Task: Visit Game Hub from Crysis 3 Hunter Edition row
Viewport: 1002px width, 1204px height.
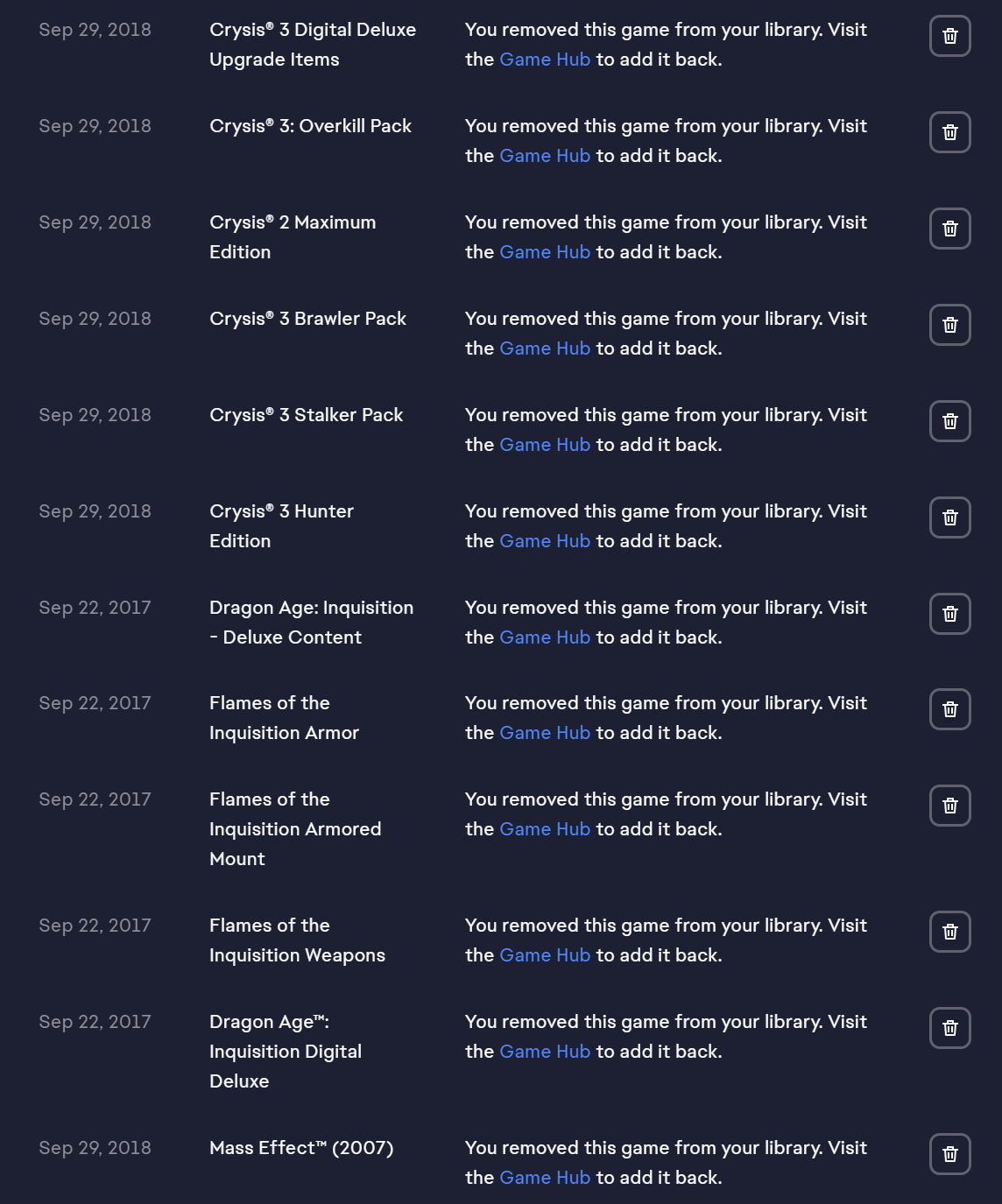Action: click(545, 541)
